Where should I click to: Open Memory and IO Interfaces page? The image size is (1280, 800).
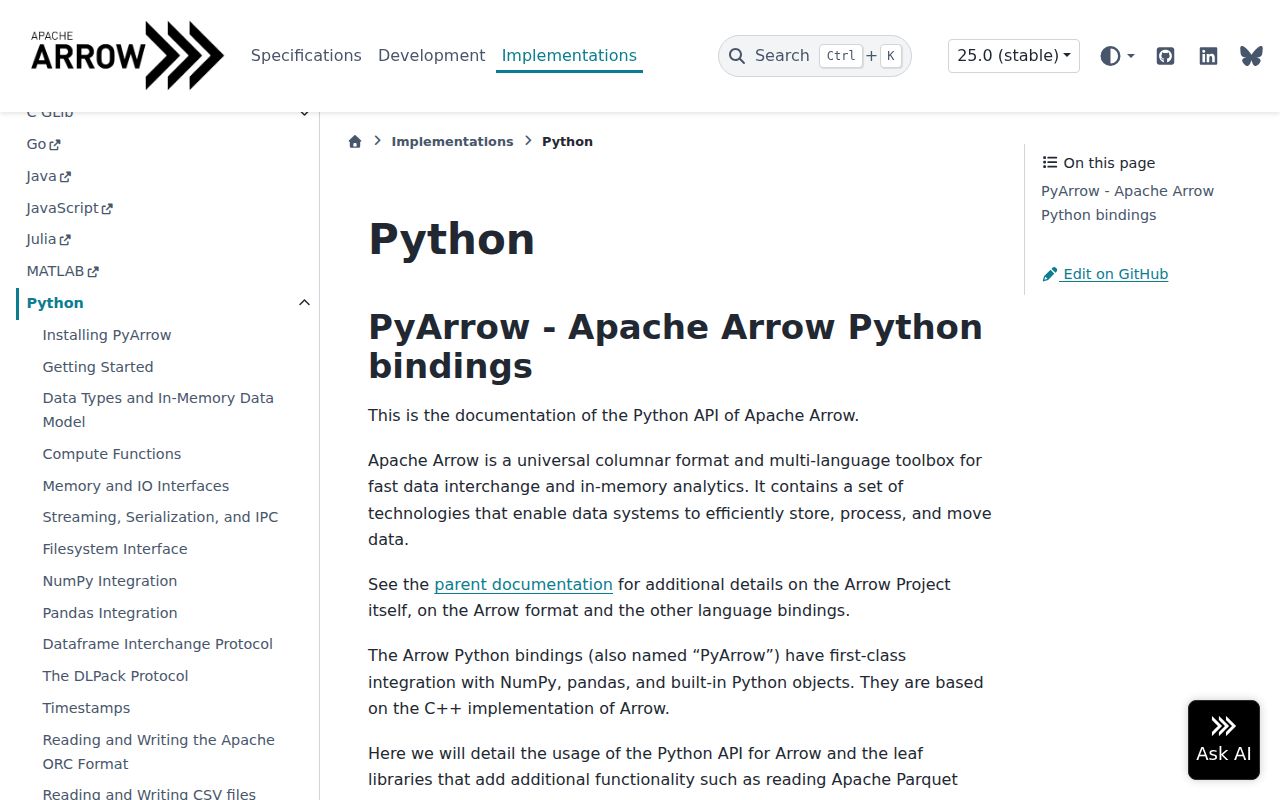pyautogui.click(x=136, y=486)
